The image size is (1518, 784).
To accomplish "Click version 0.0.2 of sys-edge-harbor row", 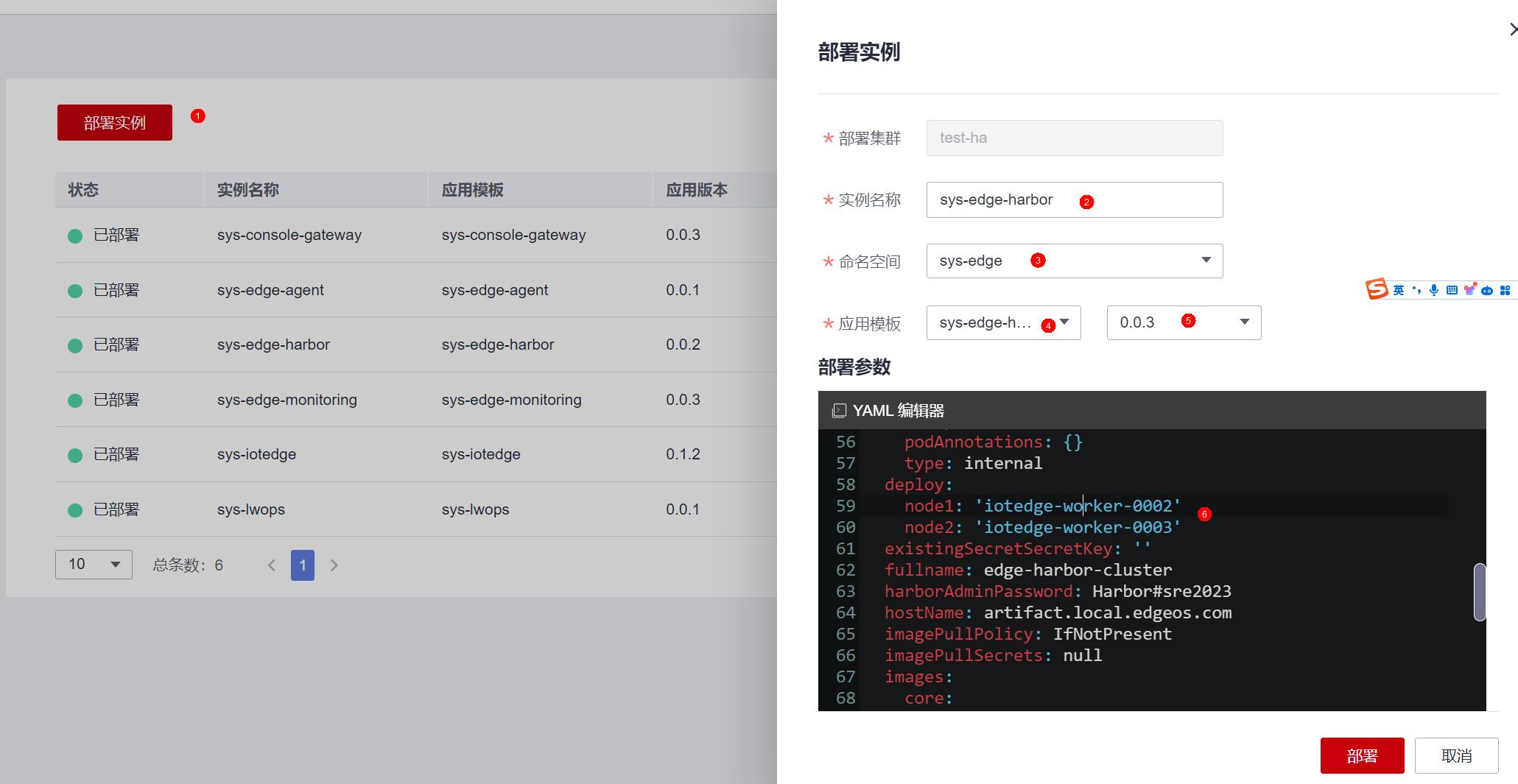I will click(x=684, y=345).
